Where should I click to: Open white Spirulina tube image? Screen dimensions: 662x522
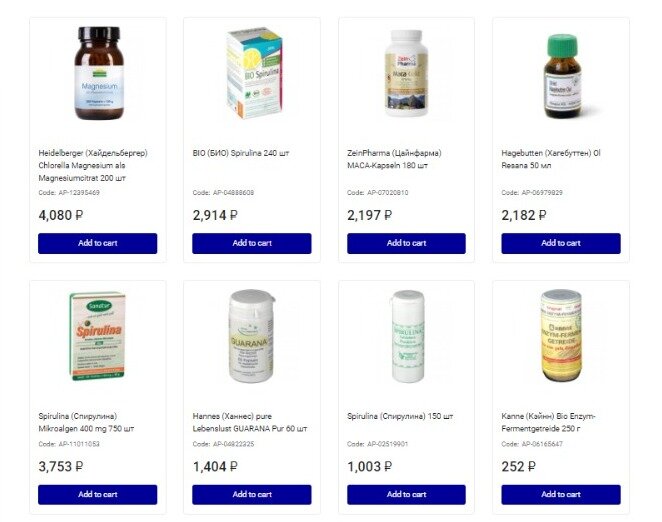coord(407,336)
